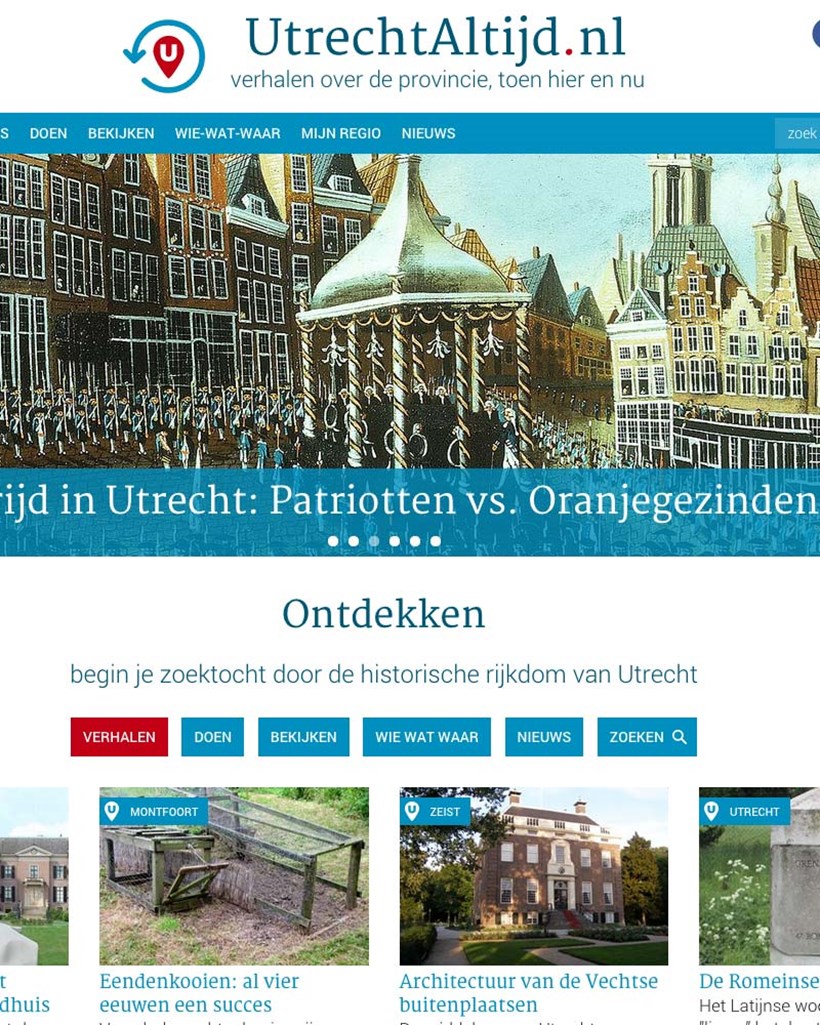Click the location pin on MONTFOORT tag
The height and width of the screenshot is (1025, 820).
click(112, 811)
